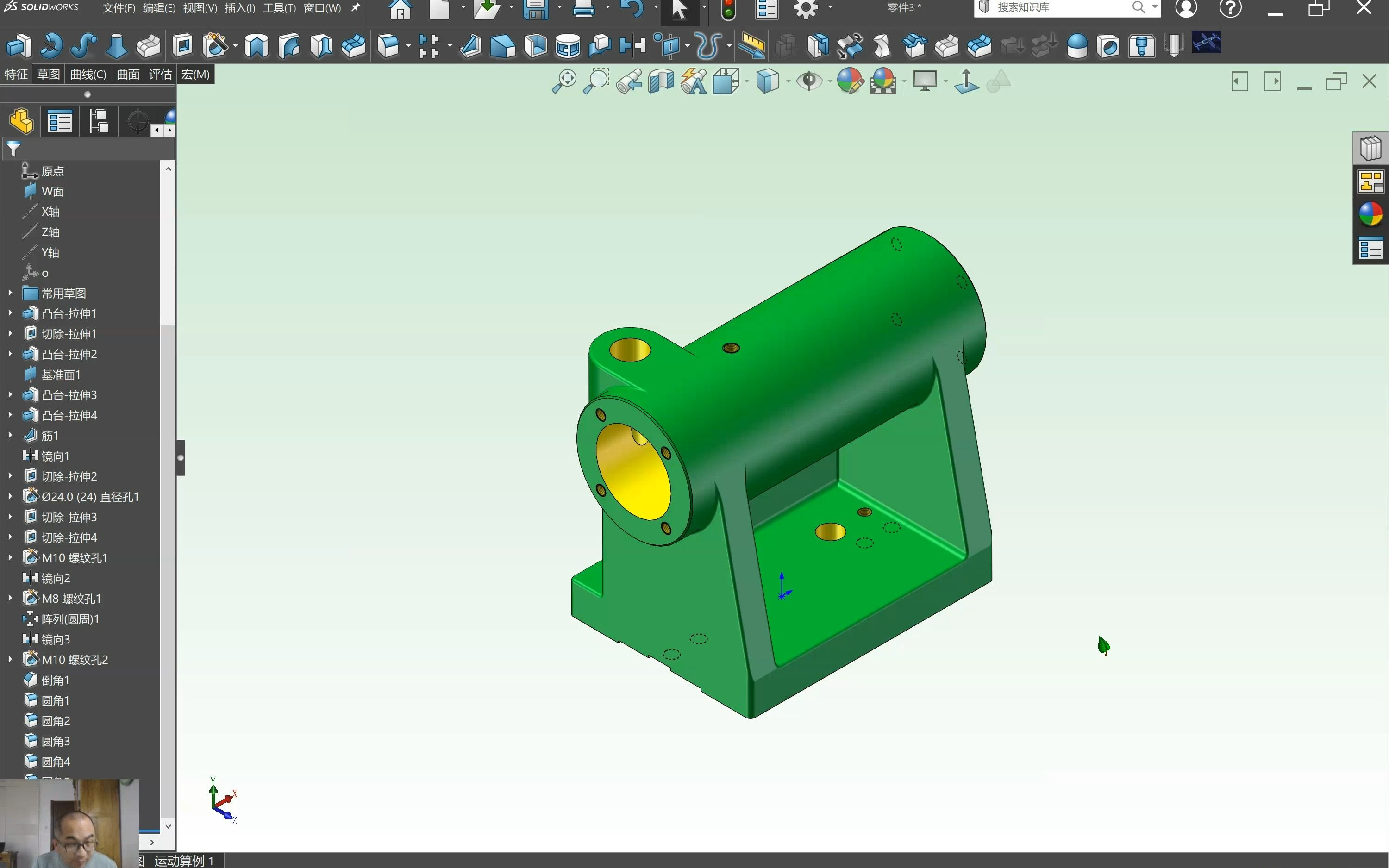
Task: Select the Boundary Boss/Base tool
Action: pyautogui.click(x=148, y=46)
